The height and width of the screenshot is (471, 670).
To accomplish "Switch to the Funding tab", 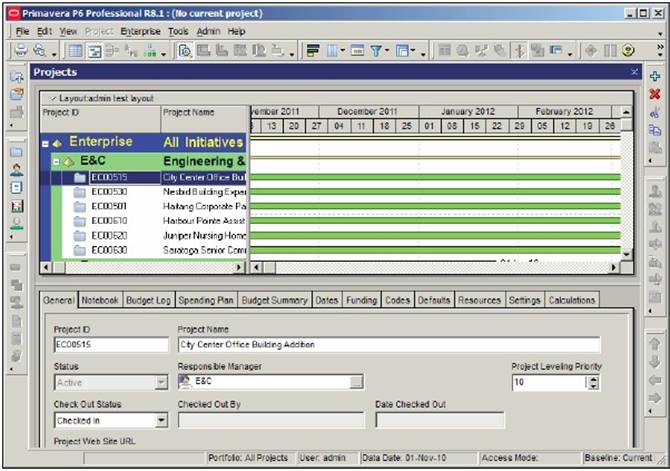I will click(x=361, y=300).
